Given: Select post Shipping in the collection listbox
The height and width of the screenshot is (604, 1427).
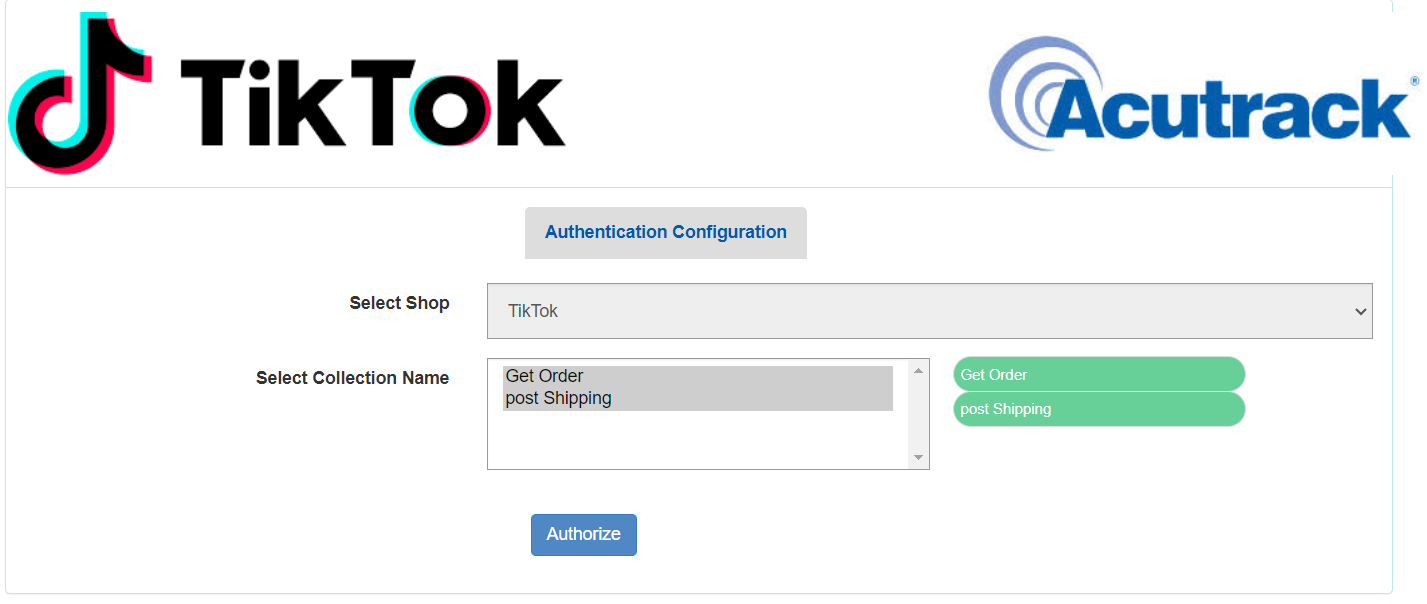Looking at the screenshot, I should point(698,398).
